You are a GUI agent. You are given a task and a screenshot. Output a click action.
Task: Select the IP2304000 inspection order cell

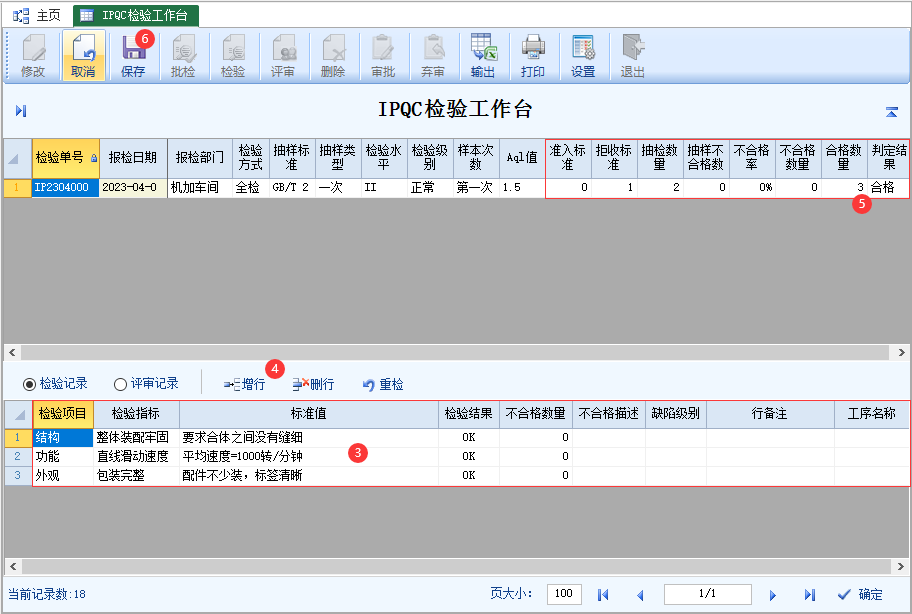pos(66,188)
